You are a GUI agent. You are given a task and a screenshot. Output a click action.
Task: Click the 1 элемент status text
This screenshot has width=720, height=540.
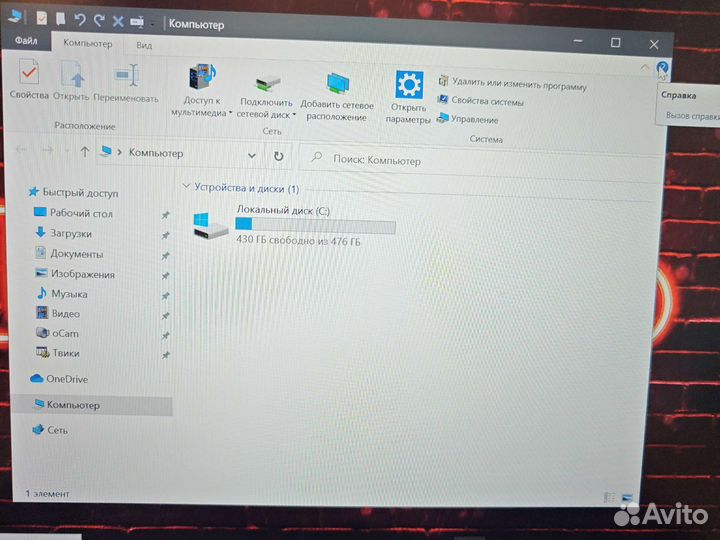47,494
